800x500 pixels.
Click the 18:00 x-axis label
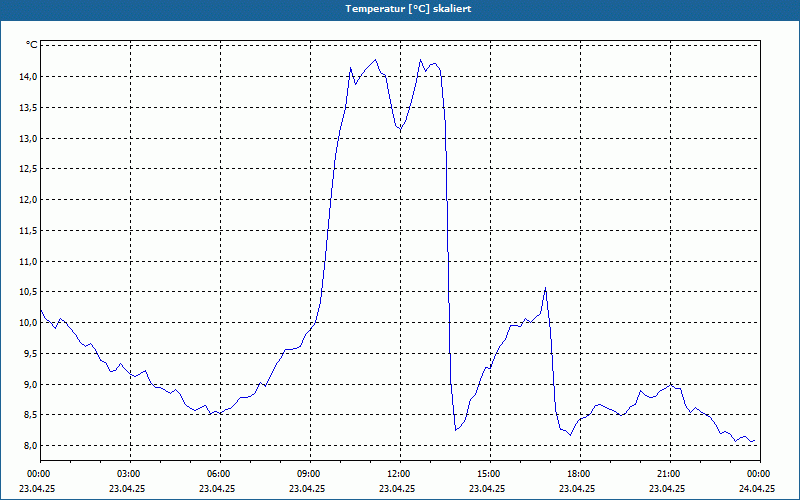(x=578, y=474)
